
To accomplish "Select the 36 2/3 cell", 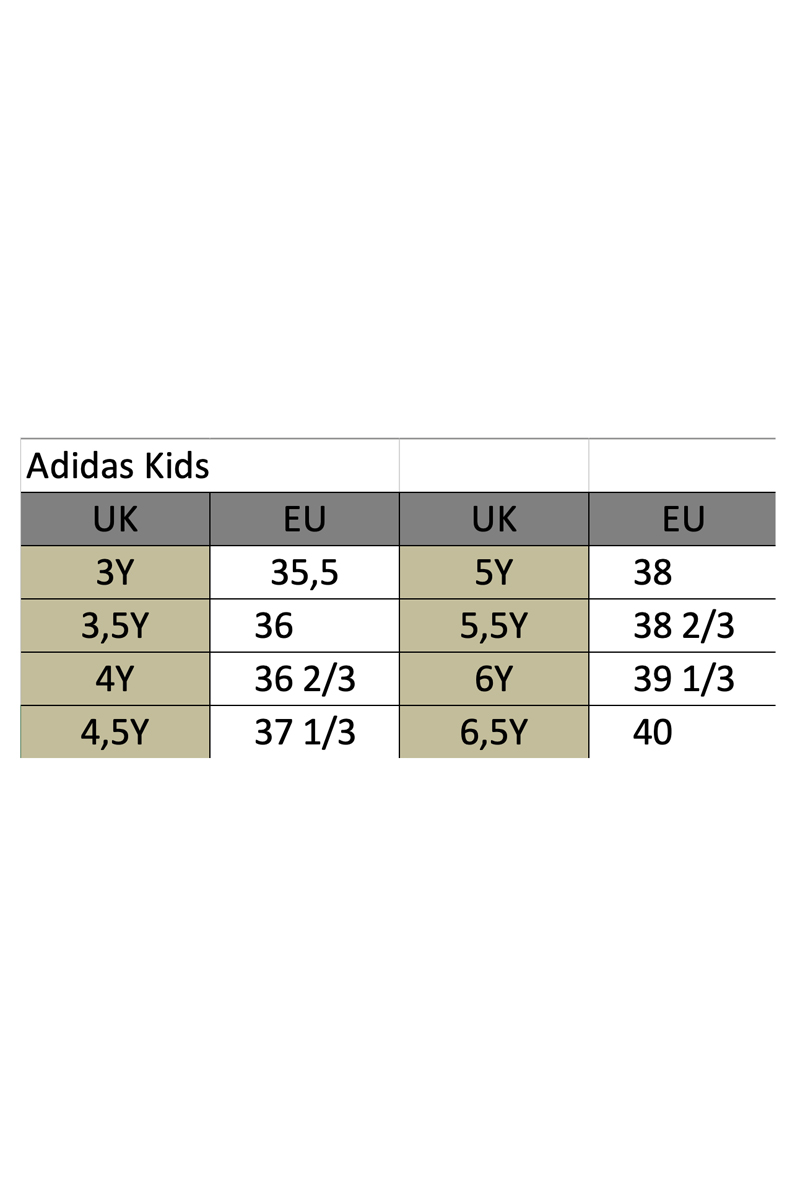I will (x=304, y=679).
